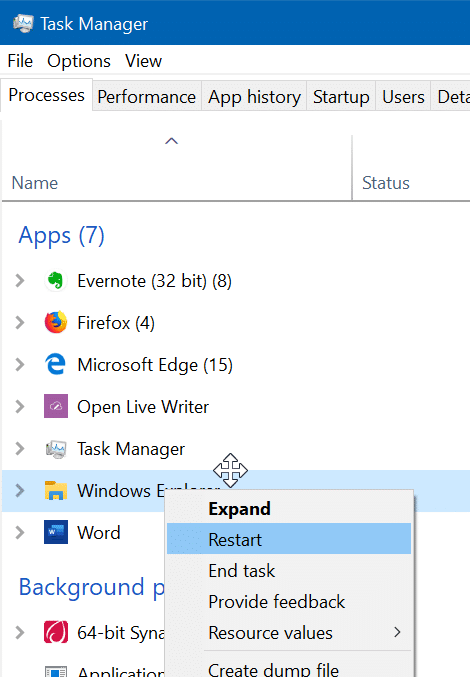Expand the Open Live Writer entry
Screen dimensions: 470x677
click(19, 406)
